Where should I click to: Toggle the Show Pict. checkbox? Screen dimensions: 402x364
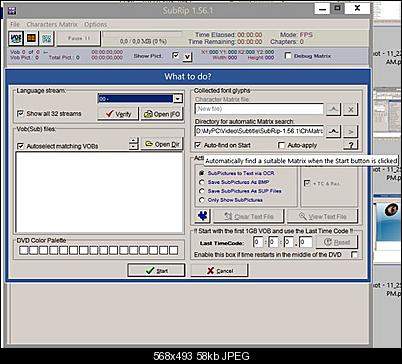[176, 55]
